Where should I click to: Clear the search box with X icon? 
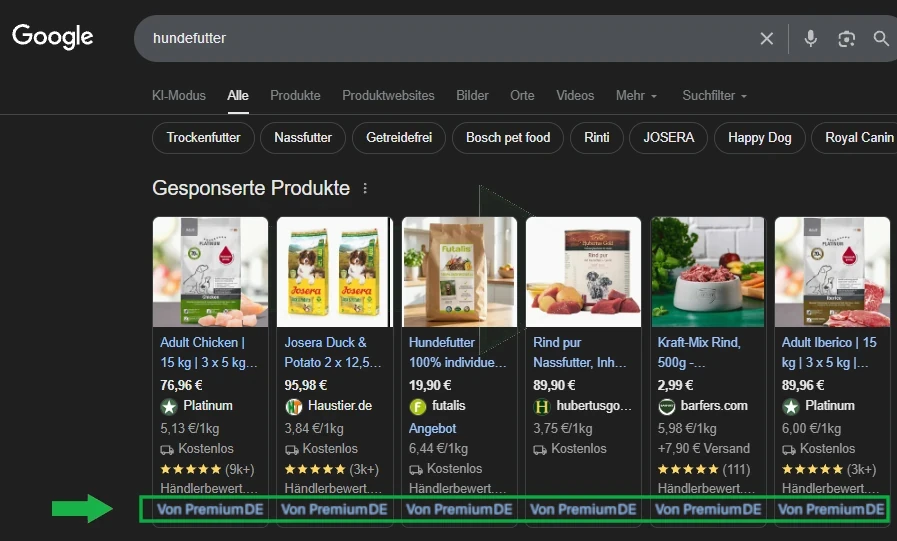pos(767,38)
